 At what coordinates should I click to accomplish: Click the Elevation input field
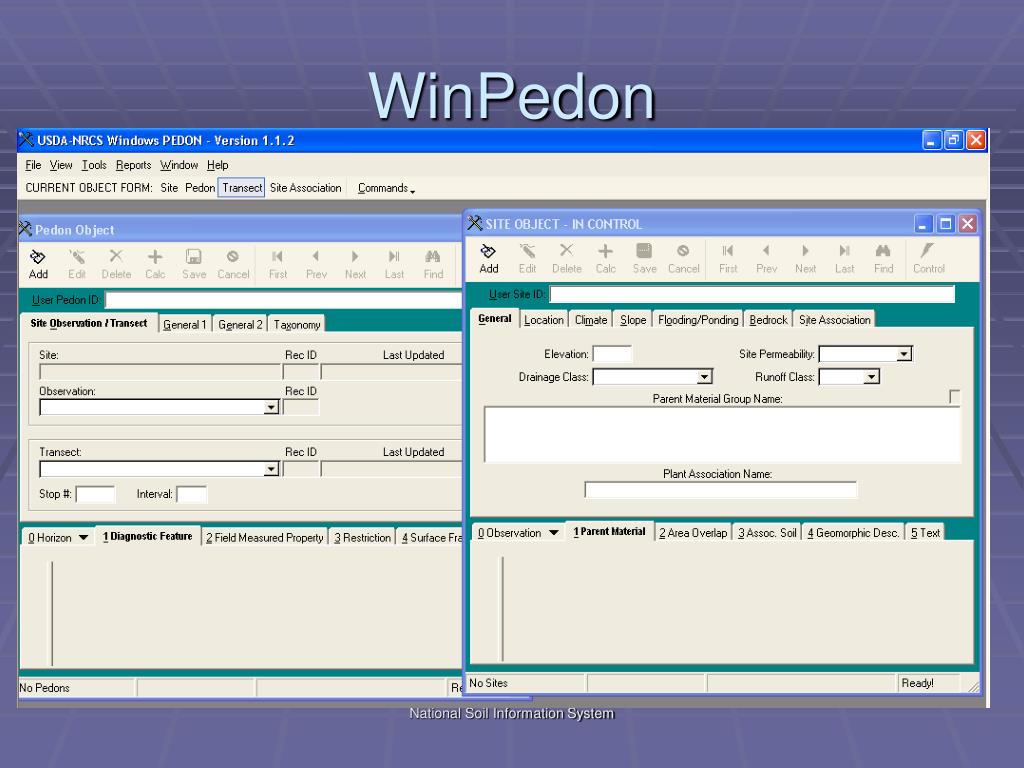[612, 354]
